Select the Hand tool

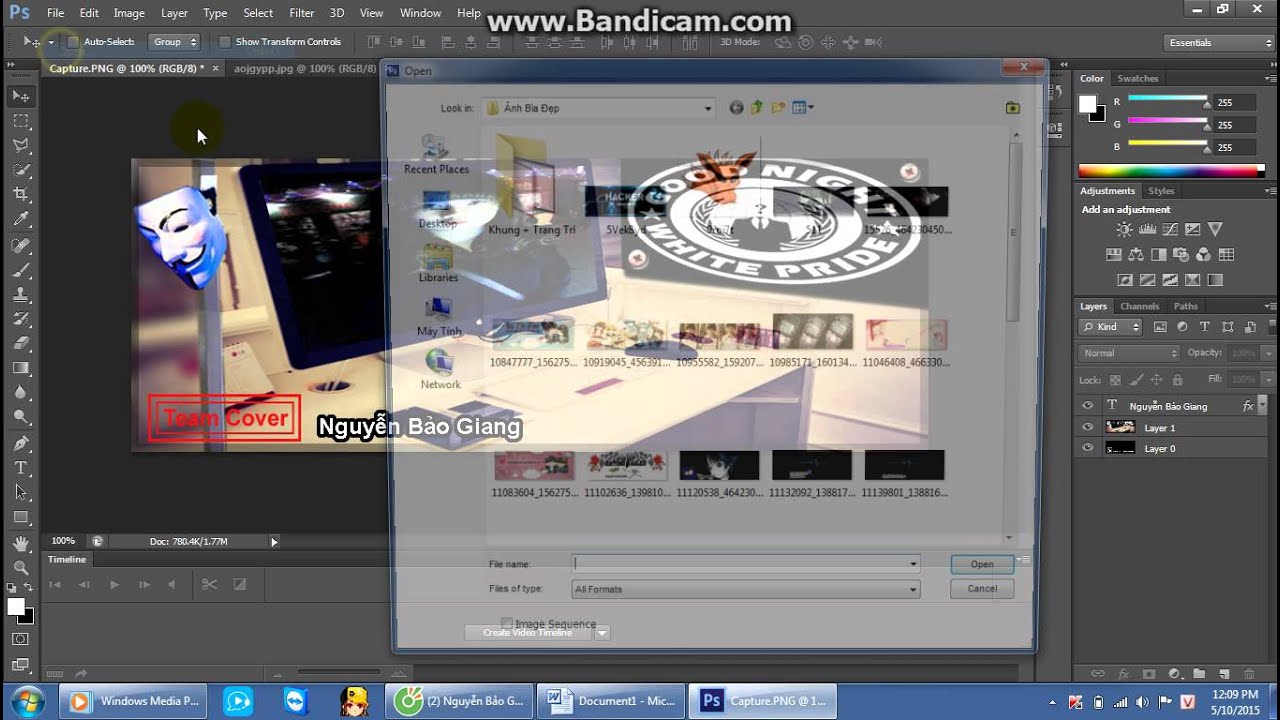point(21,543)
